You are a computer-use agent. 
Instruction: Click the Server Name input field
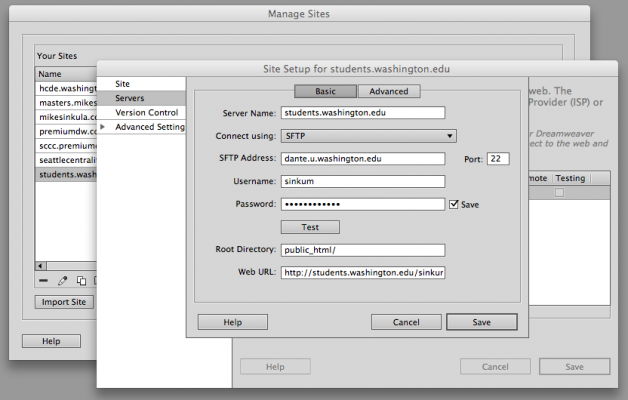click(x=363, y=113)
